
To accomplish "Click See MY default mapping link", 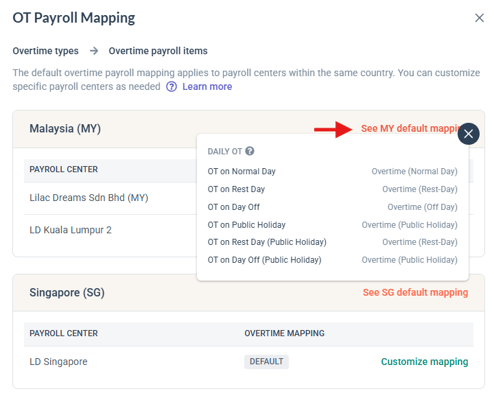I will [x=409, y=128].
